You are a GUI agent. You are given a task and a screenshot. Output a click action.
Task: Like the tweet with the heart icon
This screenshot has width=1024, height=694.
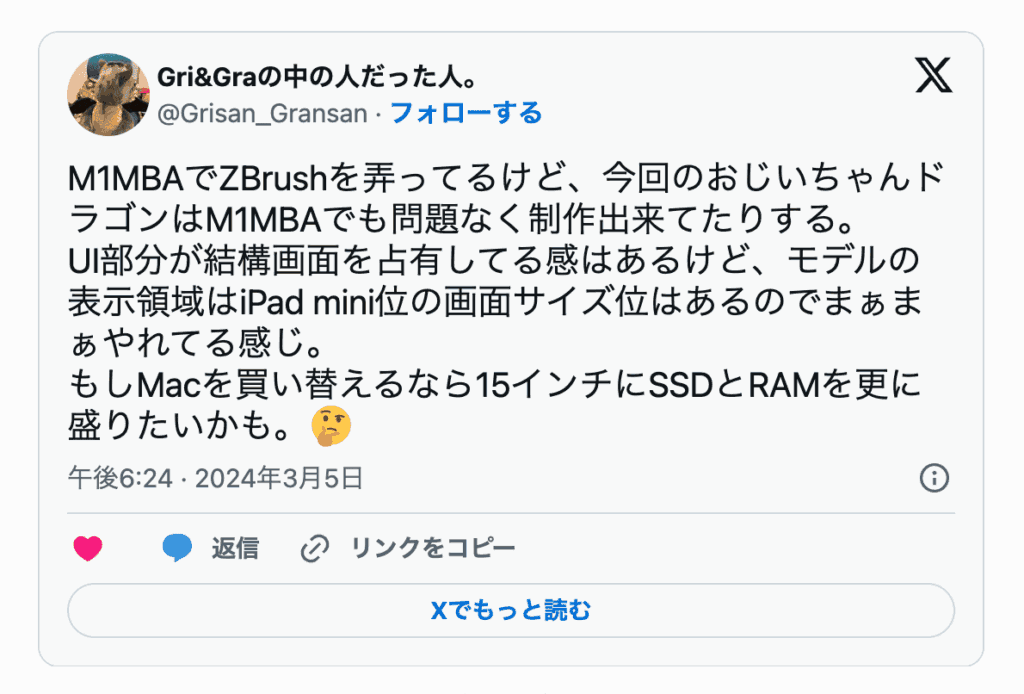(88, 548)
